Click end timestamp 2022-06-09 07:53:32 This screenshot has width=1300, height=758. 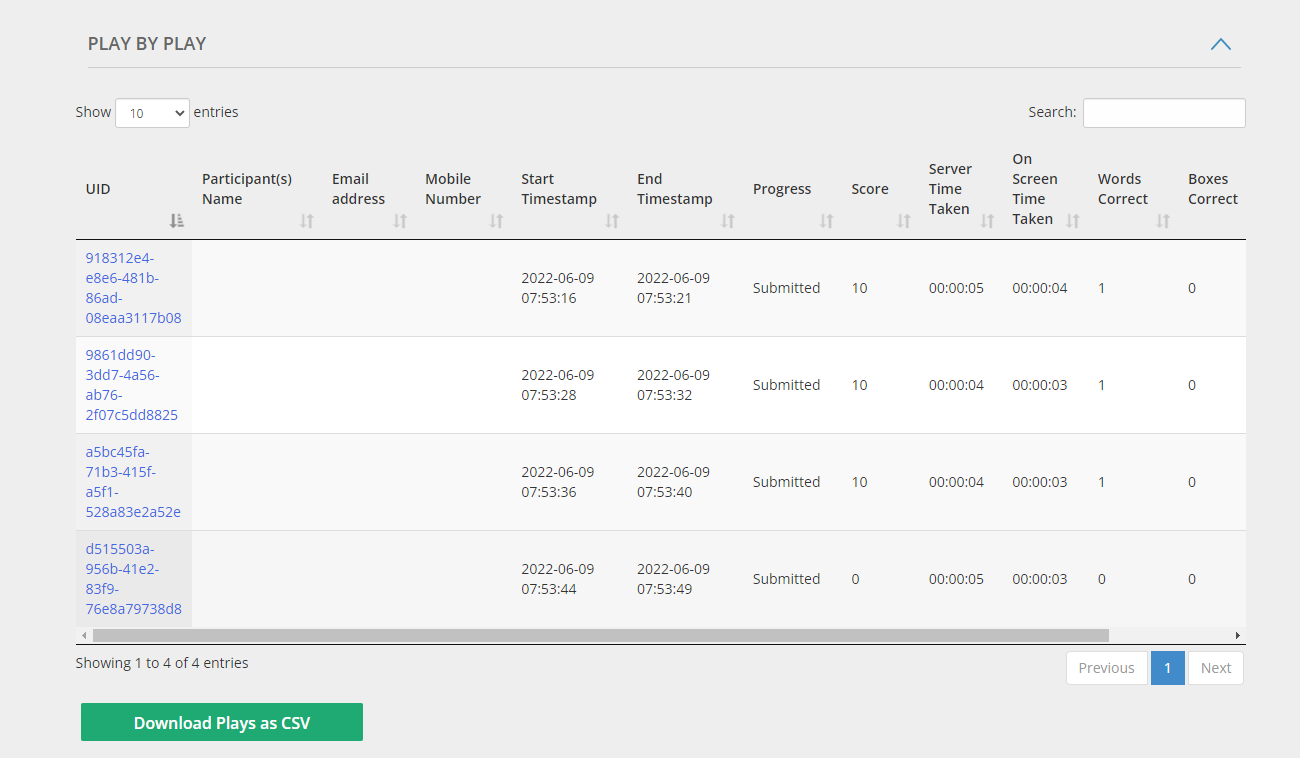point(673,385)
